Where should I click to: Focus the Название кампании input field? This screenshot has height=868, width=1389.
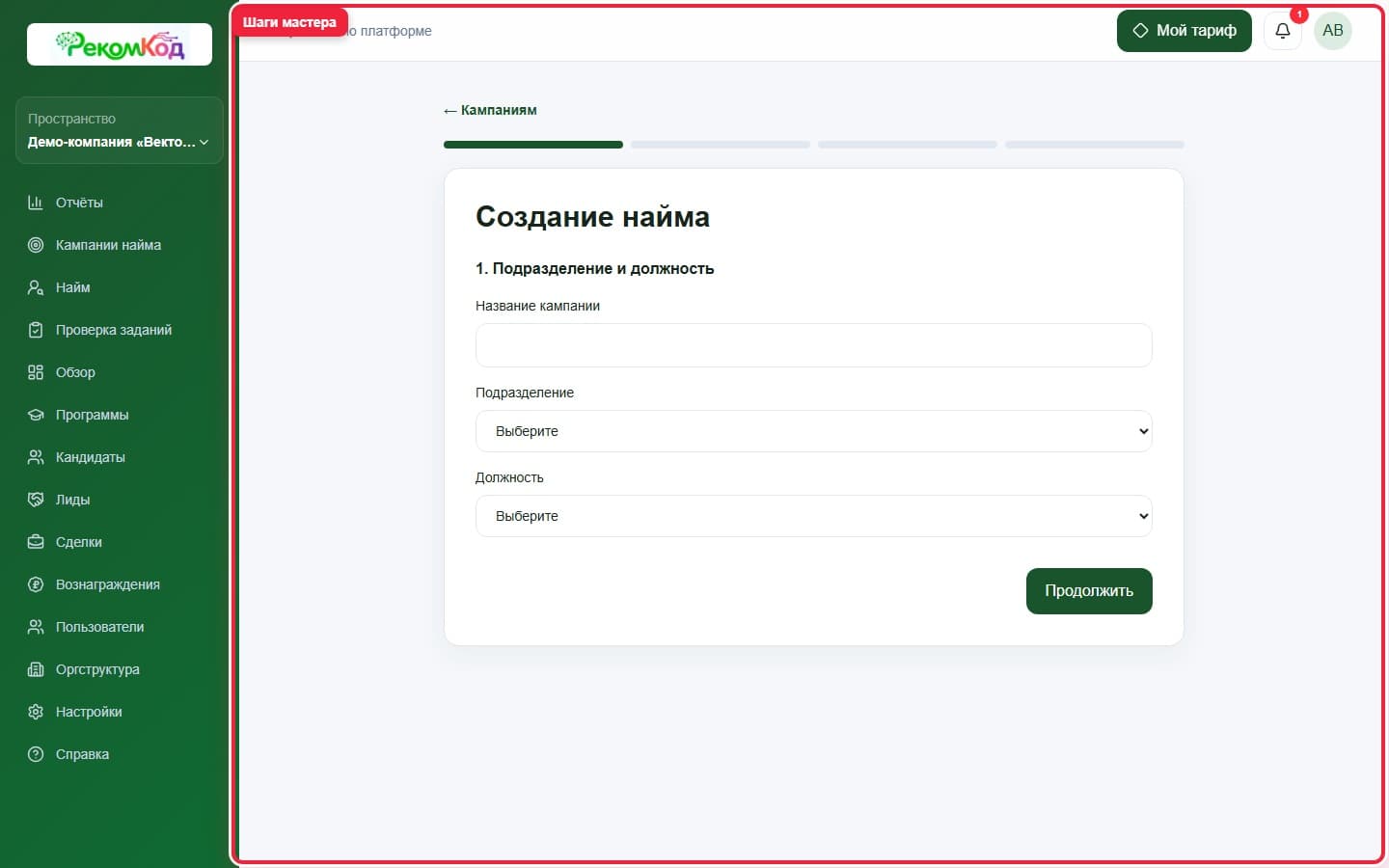[813, 345]
